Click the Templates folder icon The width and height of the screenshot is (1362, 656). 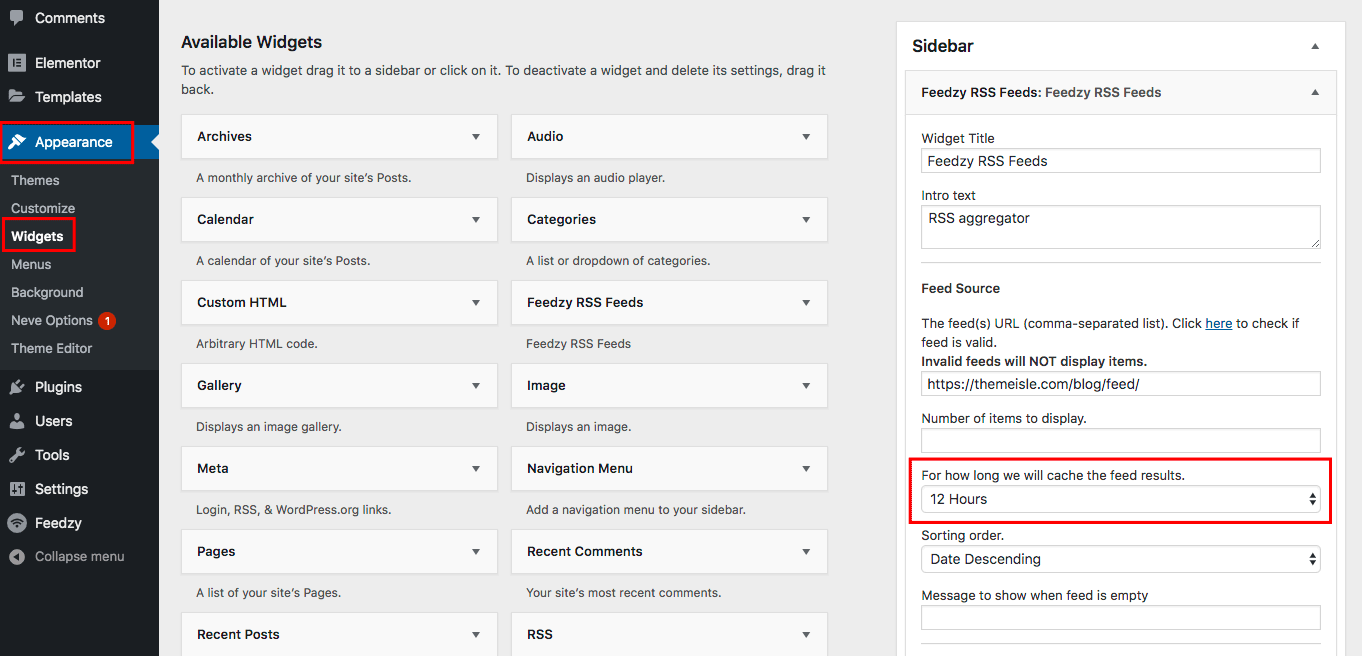coord(17,97)
